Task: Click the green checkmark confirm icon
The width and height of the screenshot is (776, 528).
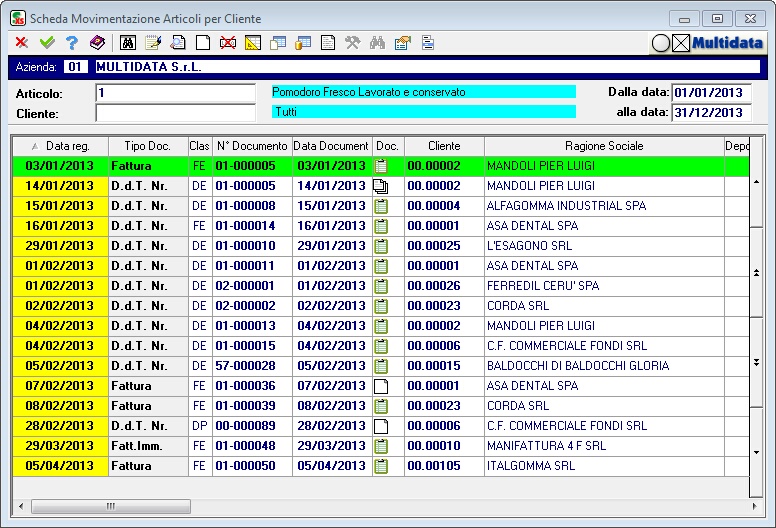Action: click(47, 43)
